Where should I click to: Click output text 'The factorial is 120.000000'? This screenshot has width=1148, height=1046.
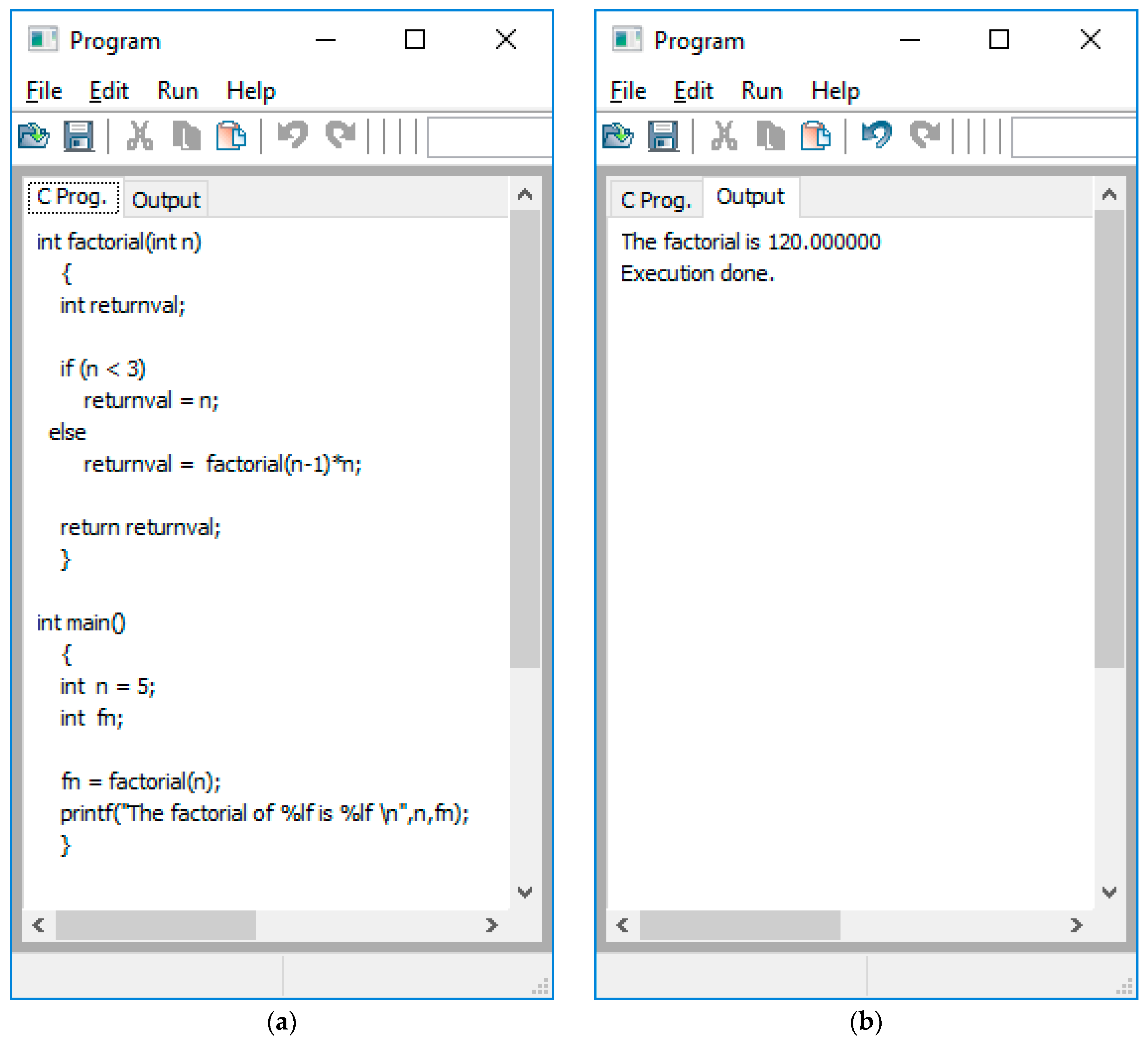click(751, 242)
